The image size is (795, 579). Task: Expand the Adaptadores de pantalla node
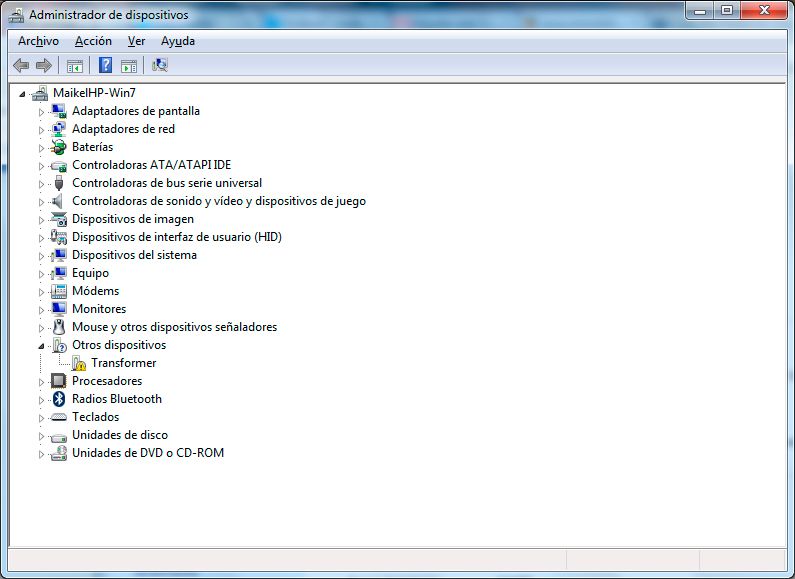point(42,111)
